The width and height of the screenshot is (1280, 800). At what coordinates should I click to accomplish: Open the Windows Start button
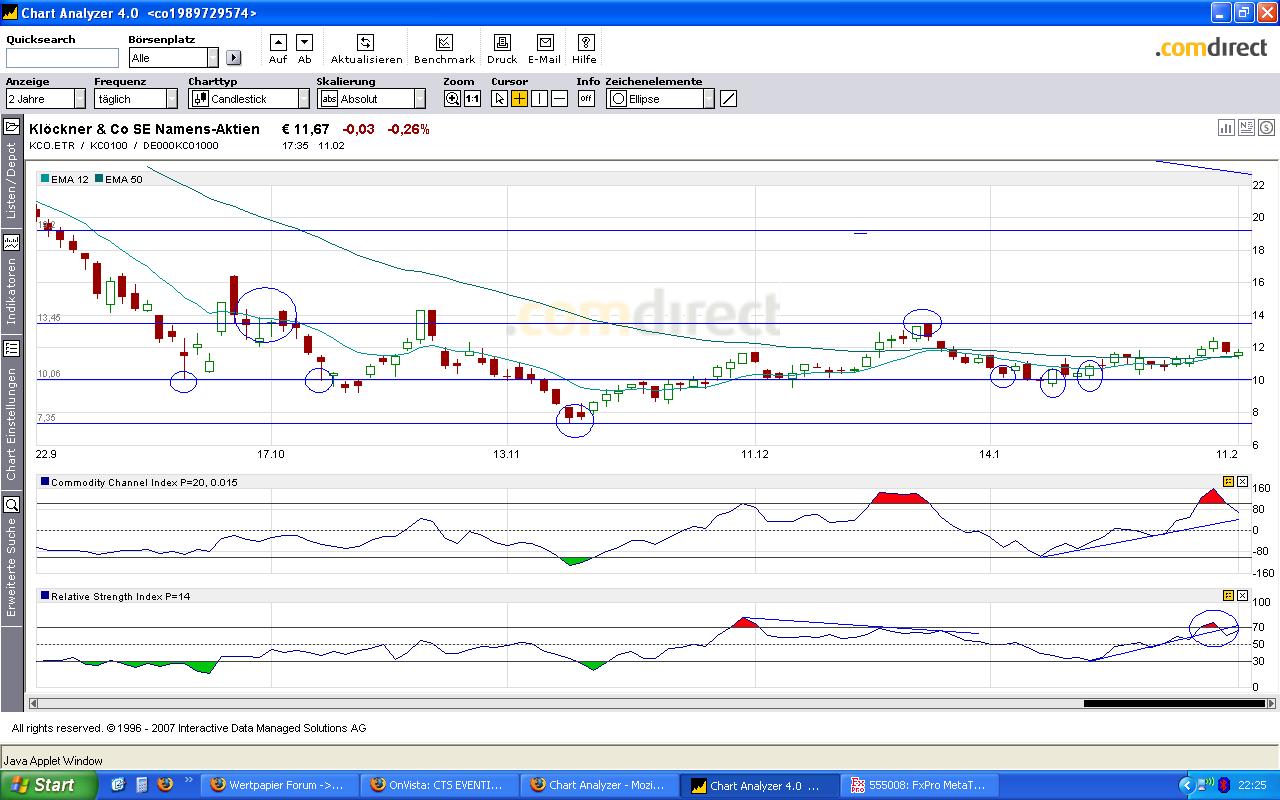coord(49,785)
